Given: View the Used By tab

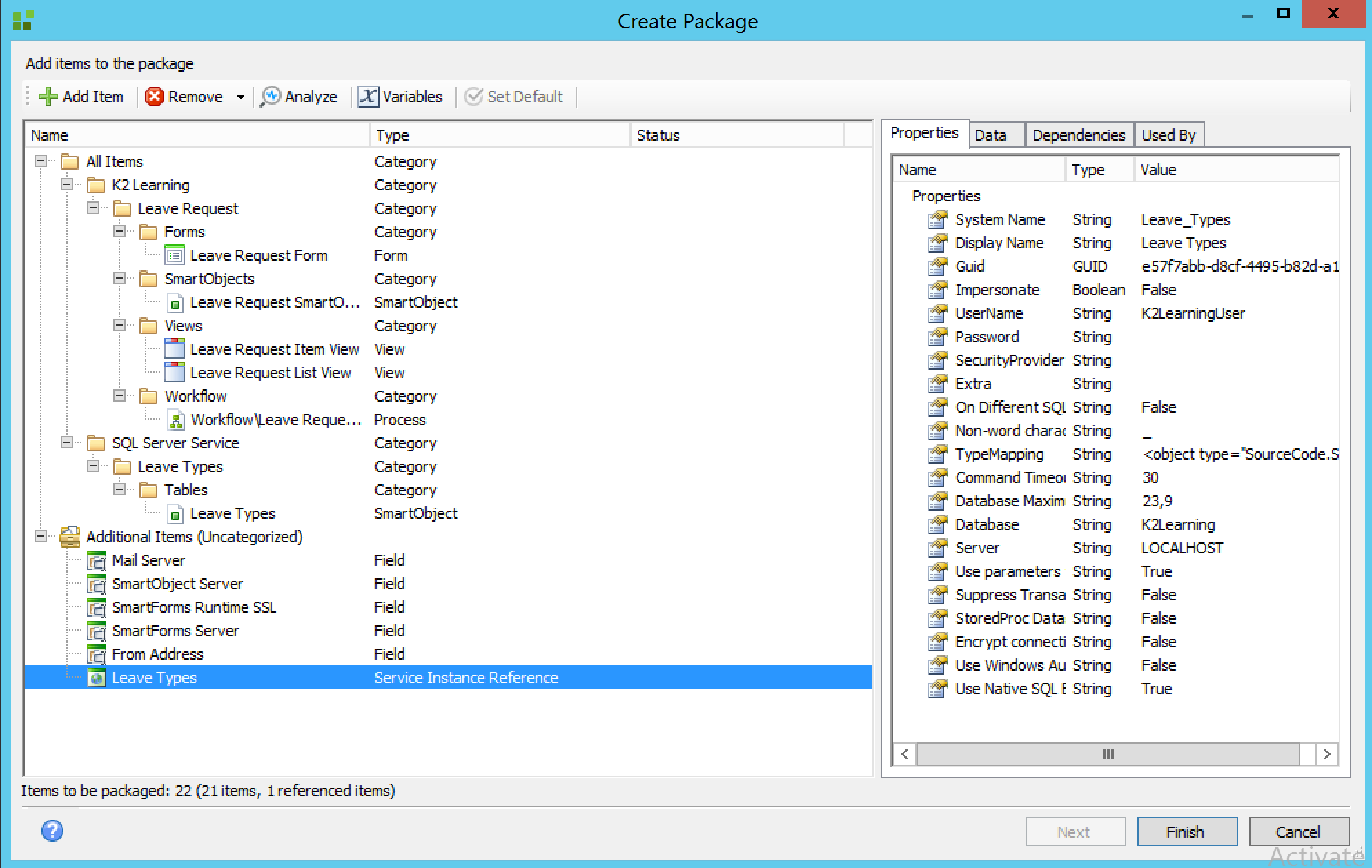Looking at the screenshot, I should (x=1169, y=135).
